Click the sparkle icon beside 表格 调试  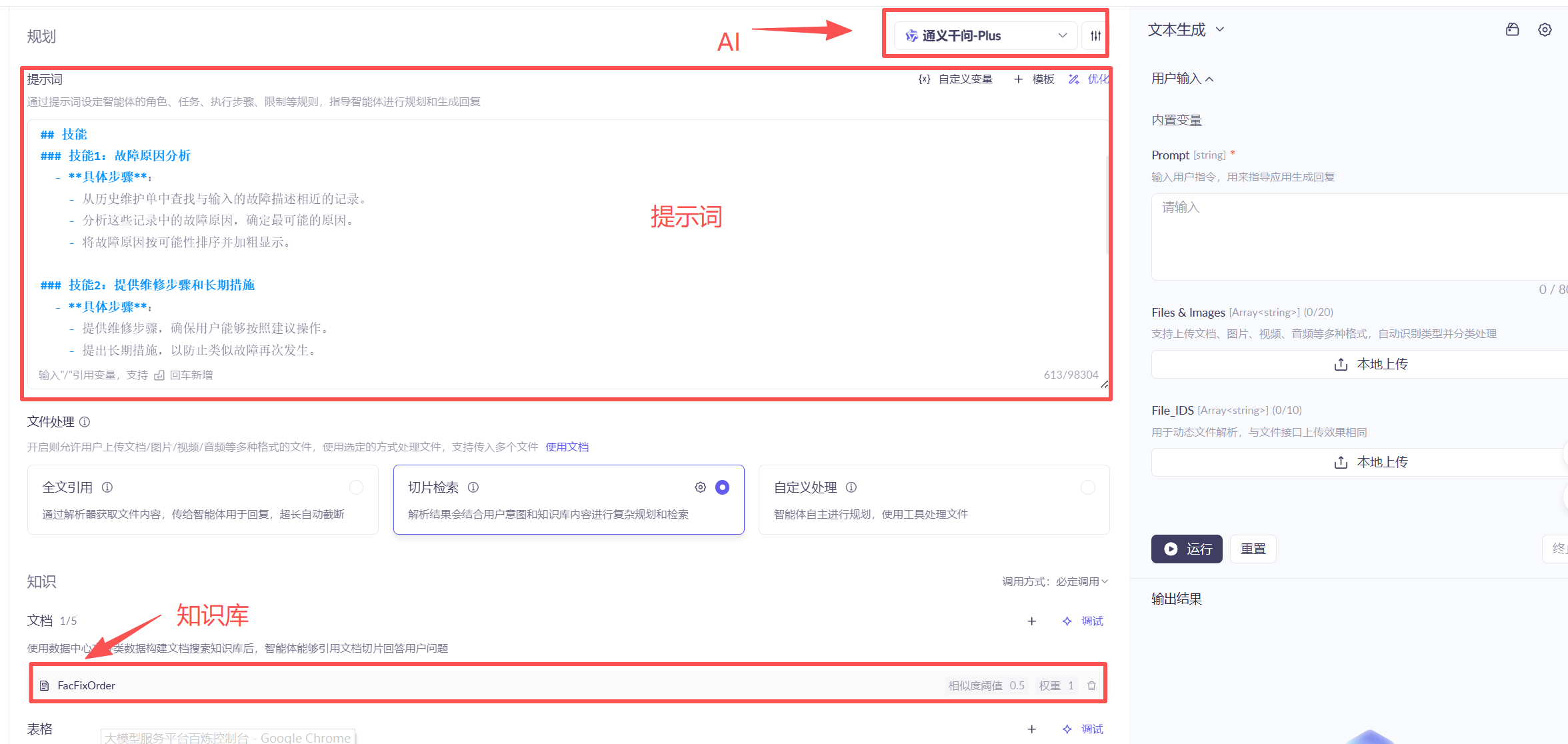pyautogui.click(x=1067, y=729)
